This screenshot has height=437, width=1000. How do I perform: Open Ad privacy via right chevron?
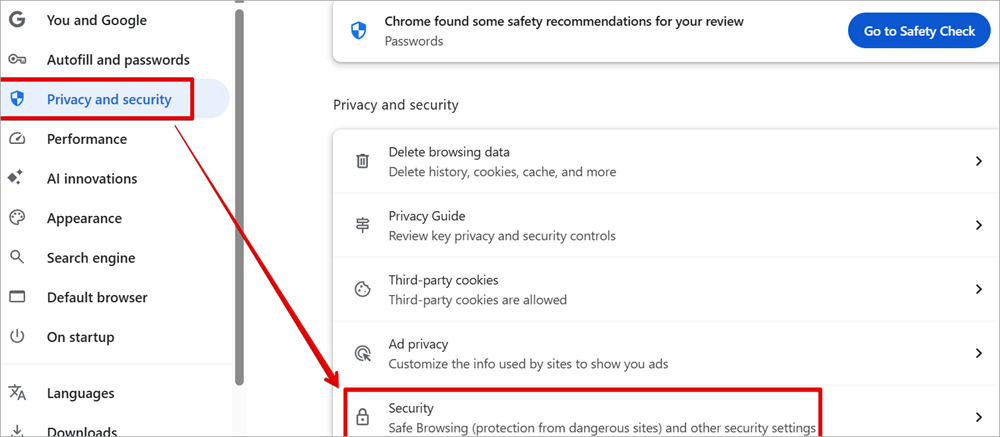tap(979, 353)
